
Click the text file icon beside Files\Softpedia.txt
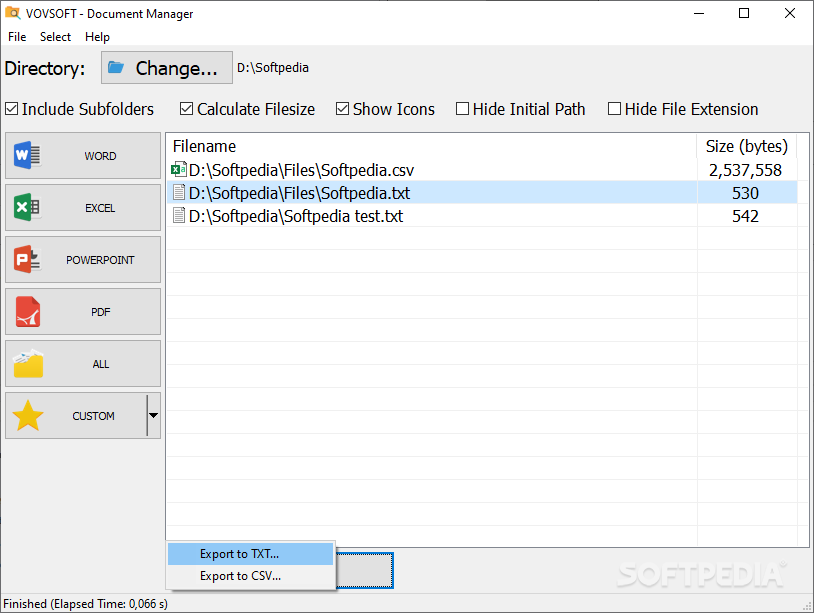179,193
